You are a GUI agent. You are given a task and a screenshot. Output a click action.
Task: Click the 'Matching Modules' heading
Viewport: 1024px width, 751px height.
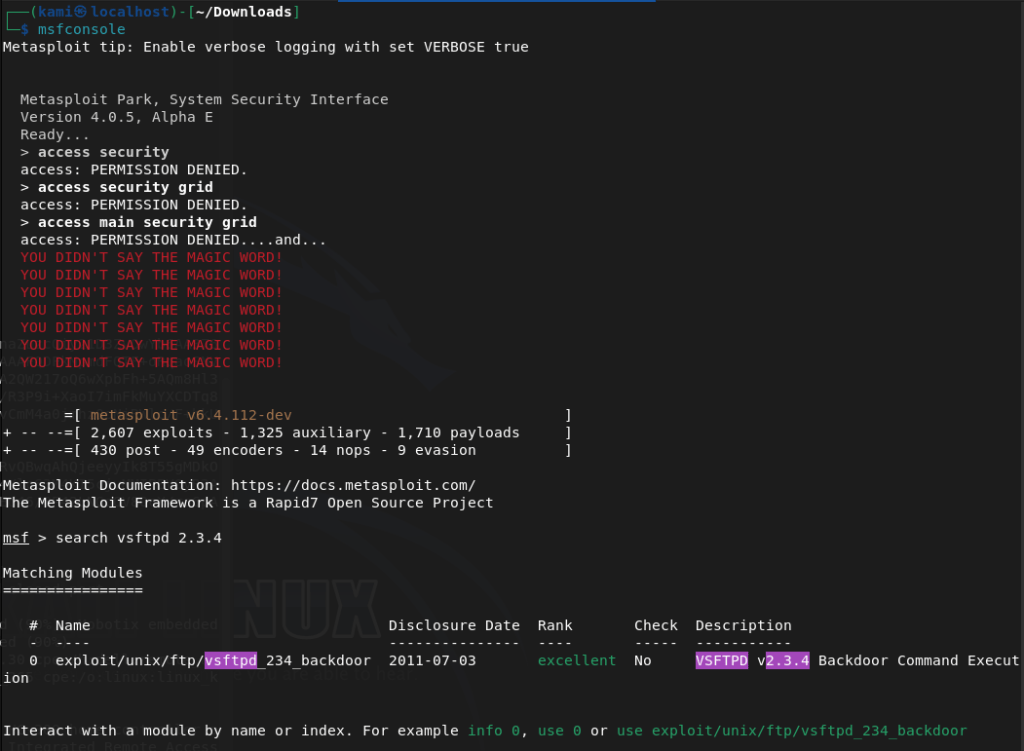73,573
